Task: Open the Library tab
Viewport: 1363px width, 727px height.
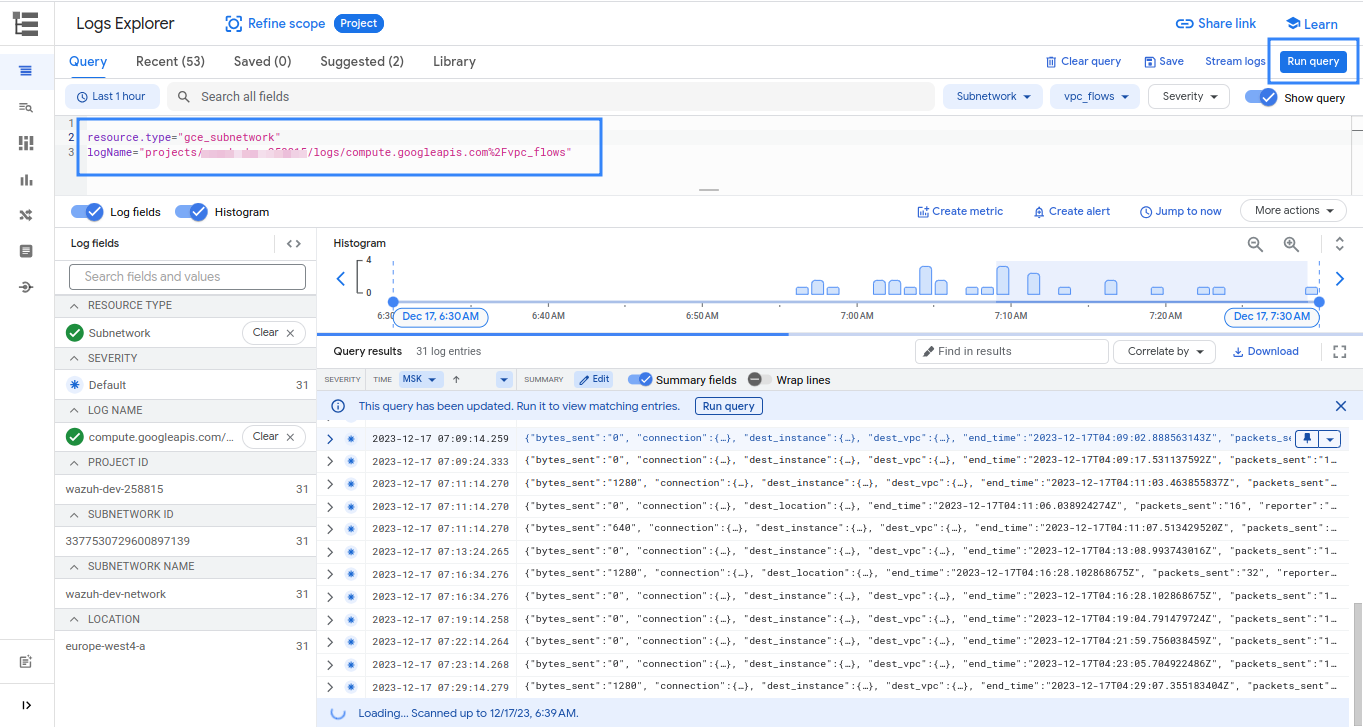Action: coord(454,61)
